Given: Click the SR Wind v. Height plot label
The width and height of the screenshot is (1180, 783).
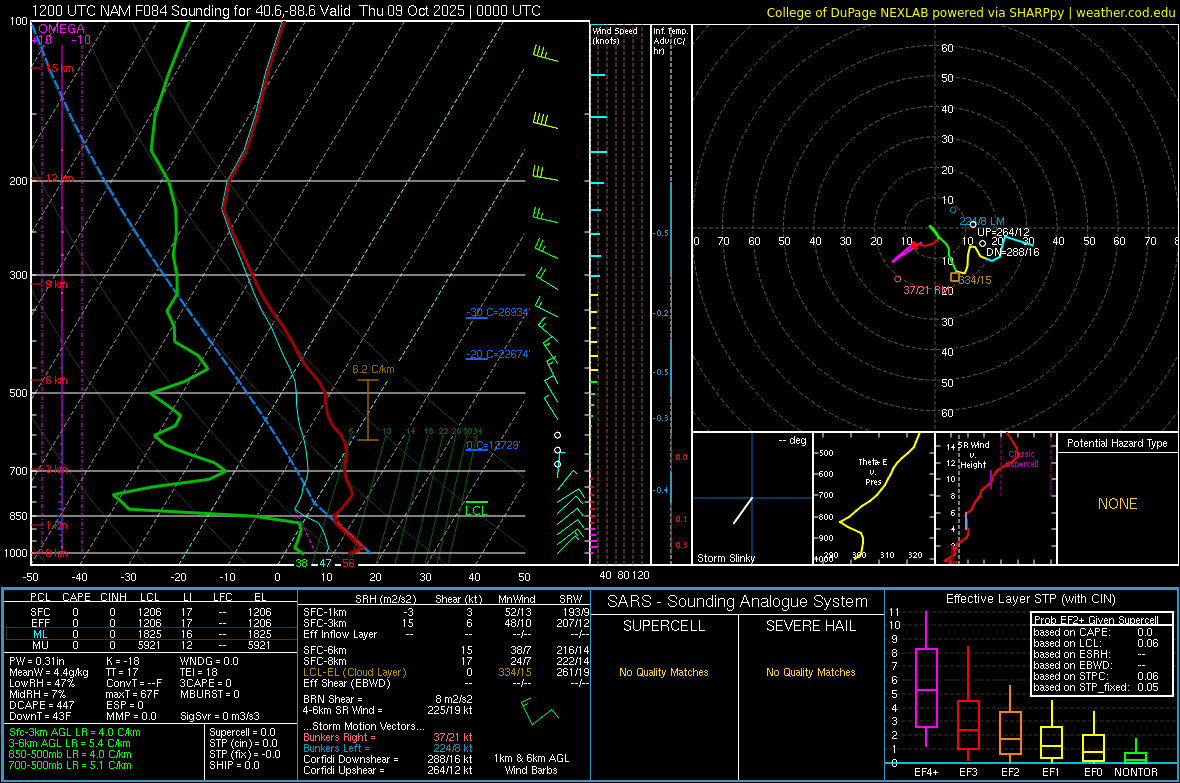Looking at the screenshot, I should [x=973, y=455].
